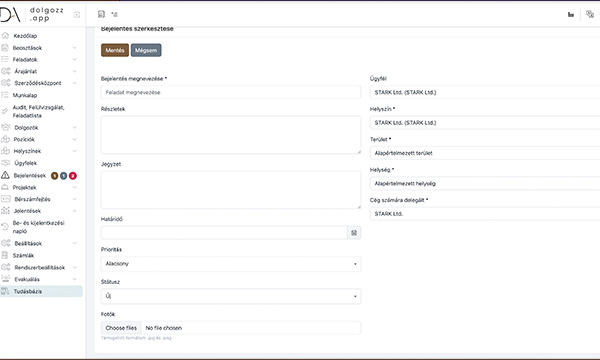Click the Bérszámfejtés sidebar icon
This screenshot has width=600, height=360.
[x=6, y=199]
